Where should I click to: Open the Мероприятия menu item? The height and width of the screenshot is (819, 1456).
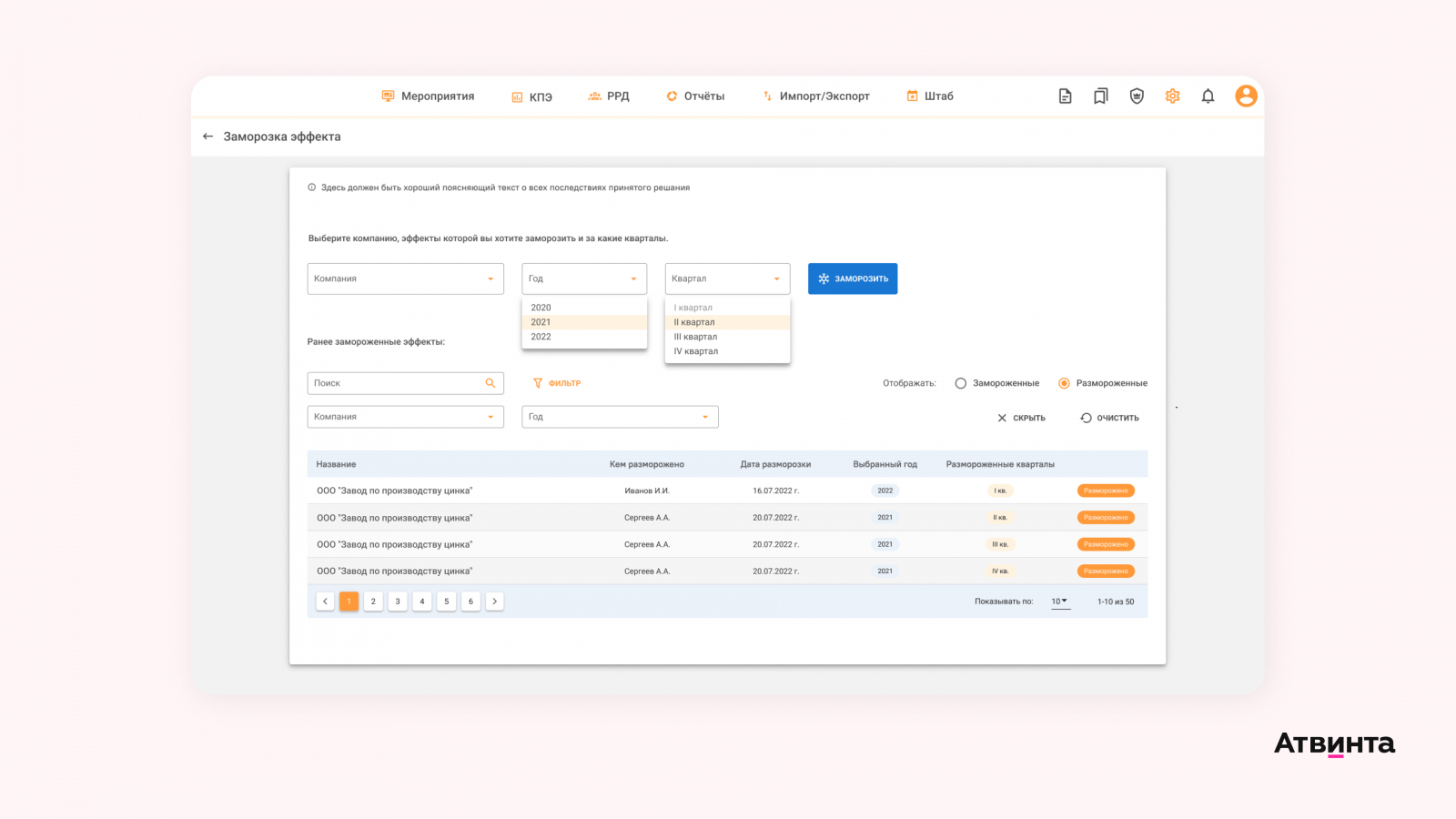click(428, 96)
